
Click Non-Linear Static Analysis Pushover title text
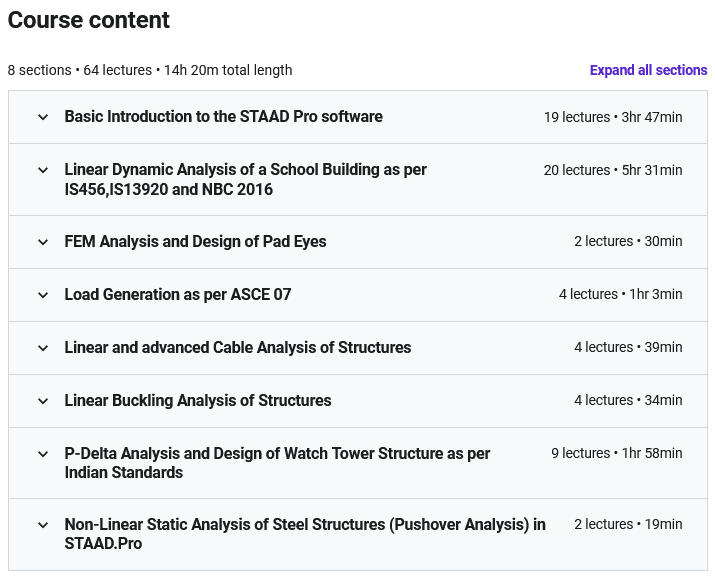click(305, 534)
